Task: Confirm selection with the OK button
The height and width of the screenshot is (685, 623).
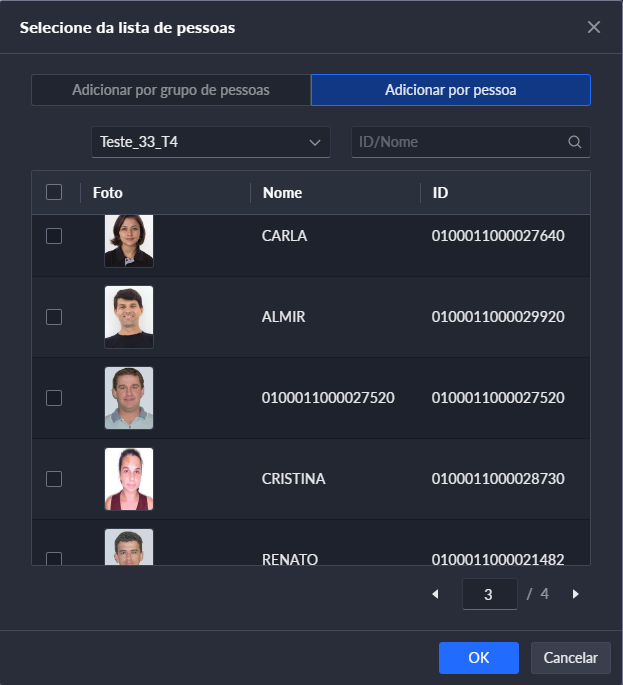Action: pyautogui.click(x=478, y=658)
